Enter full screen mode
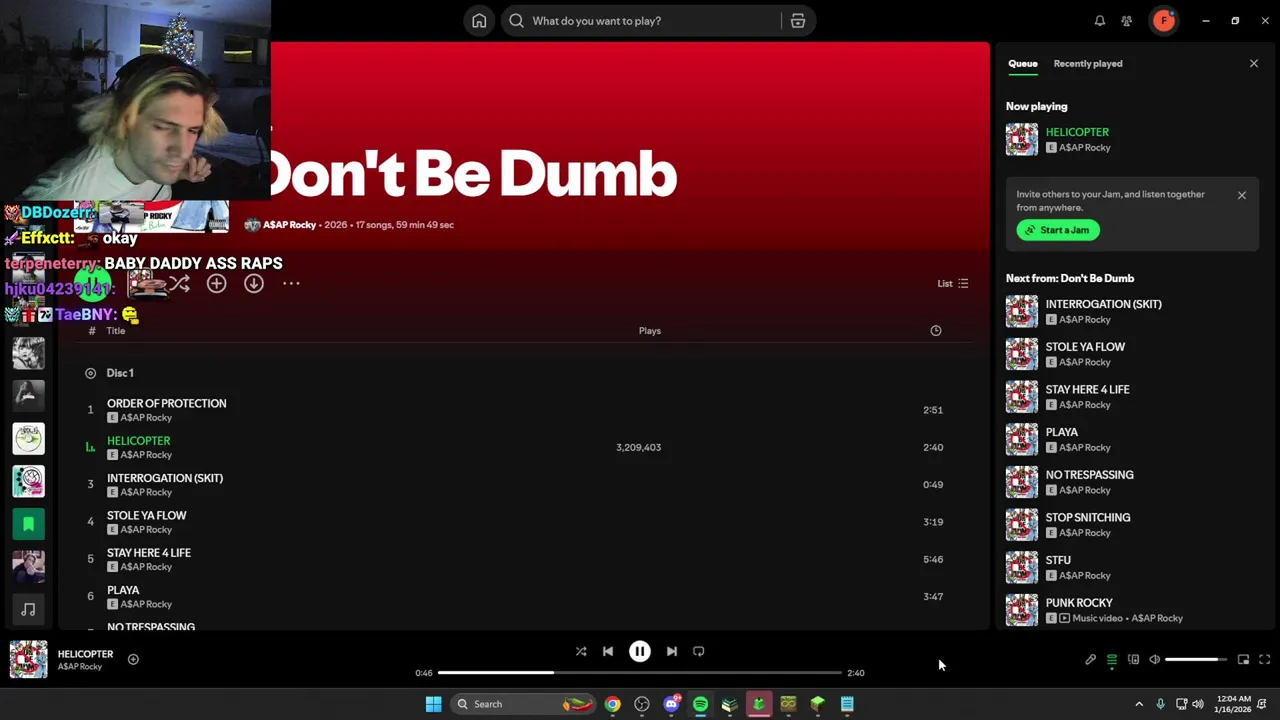This screenshot has height=720, width=1280. [x=1264, y=660]
